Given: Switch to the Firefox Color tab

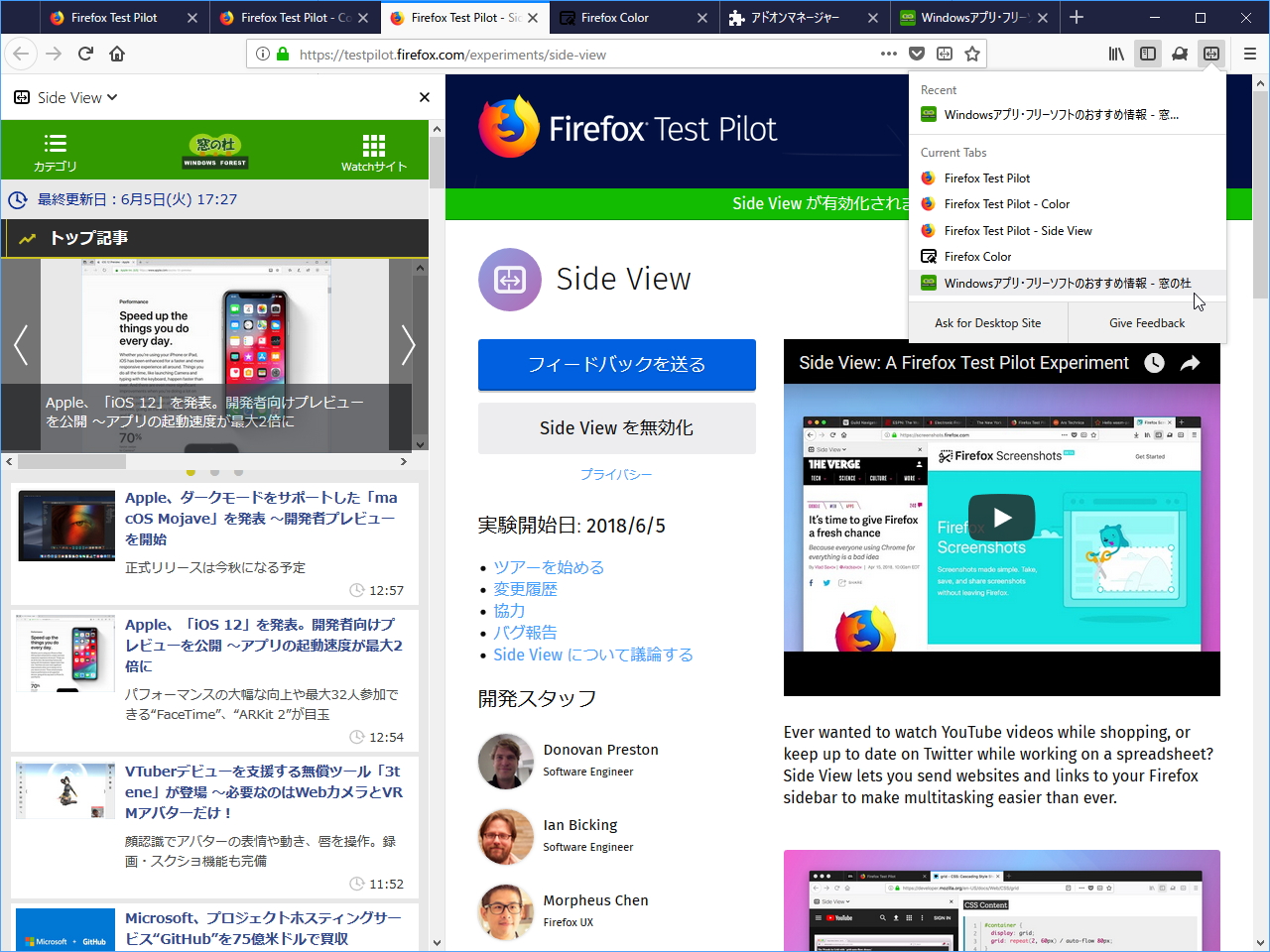Looking at the screenshot, I should (x=612, y=17).
